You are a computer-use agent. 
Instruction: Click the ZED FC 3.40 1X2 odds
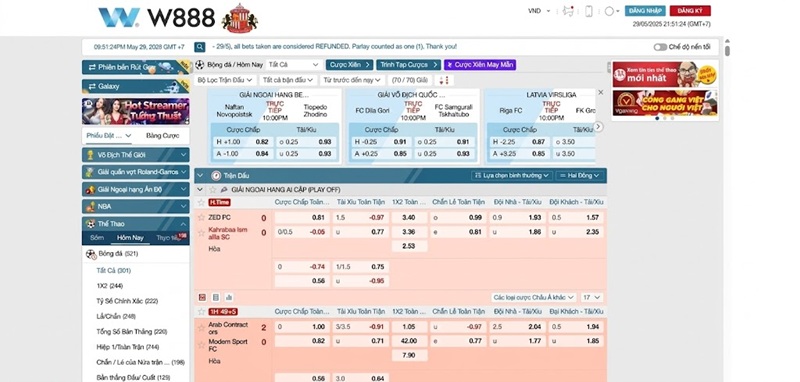tap(409, 217)
